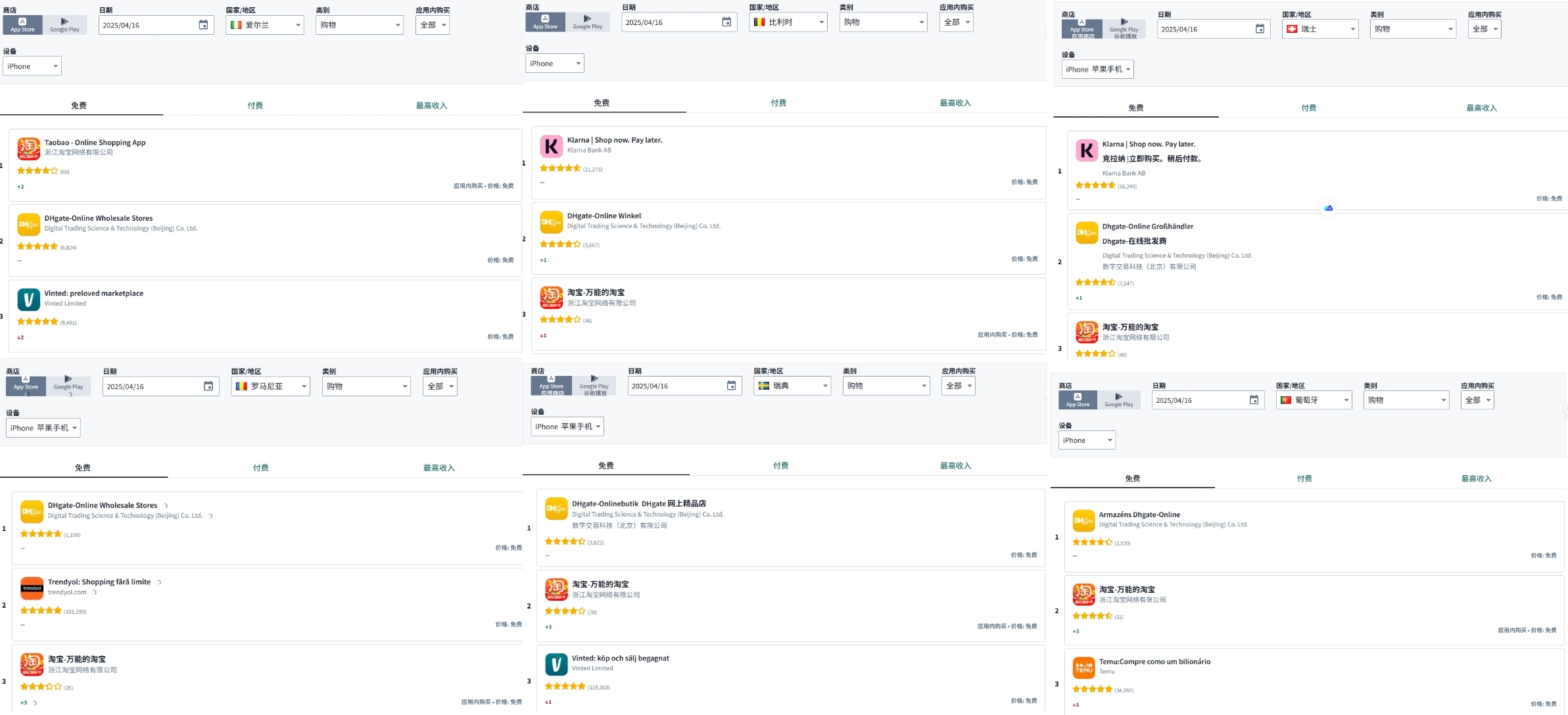This screenshot has width=1568, height=715.
Task: Click Temu app icon
Action: (x=1083, y=668)
